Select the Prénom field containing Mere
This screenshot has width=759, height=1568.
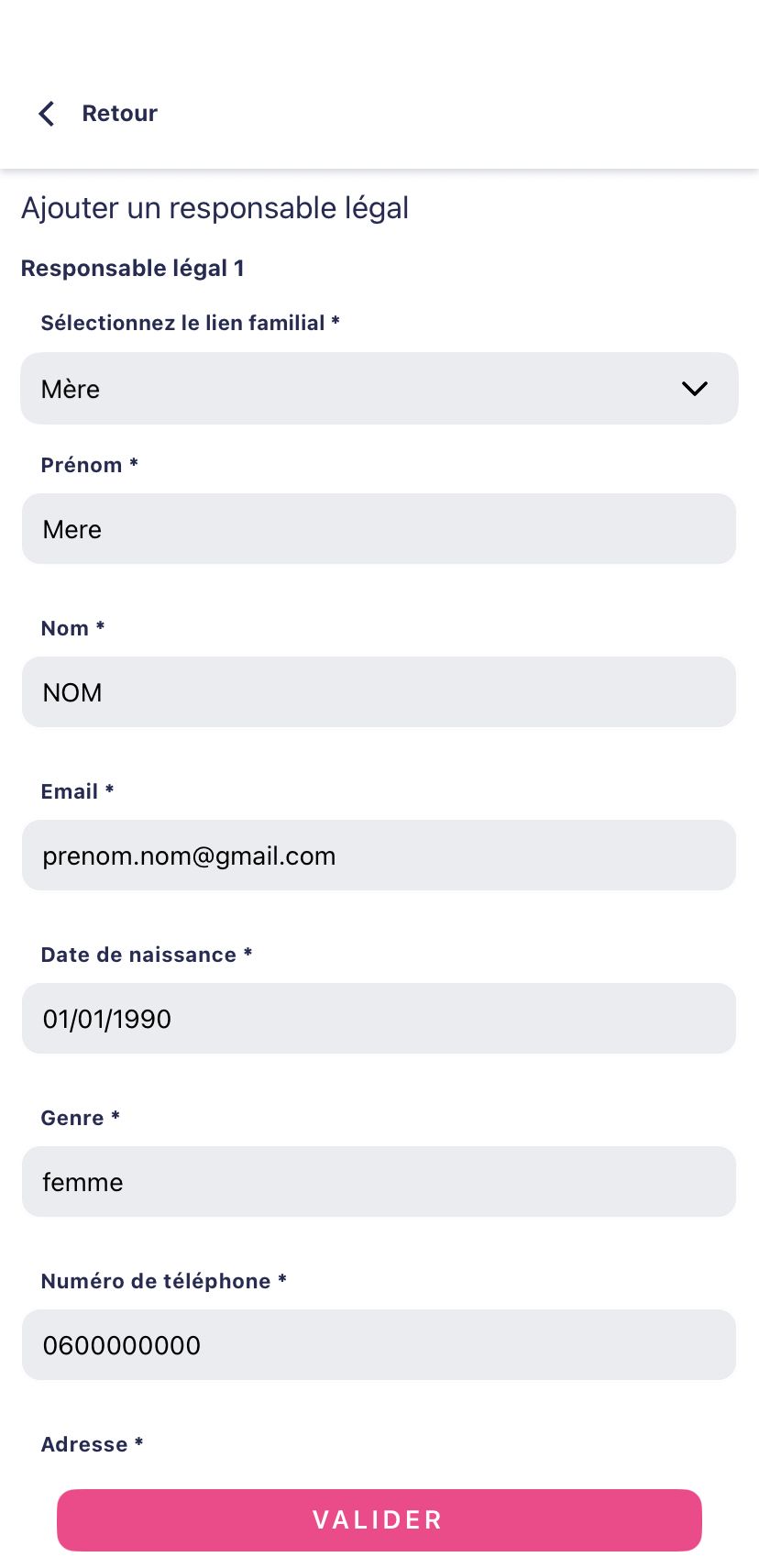click(379, 529)
